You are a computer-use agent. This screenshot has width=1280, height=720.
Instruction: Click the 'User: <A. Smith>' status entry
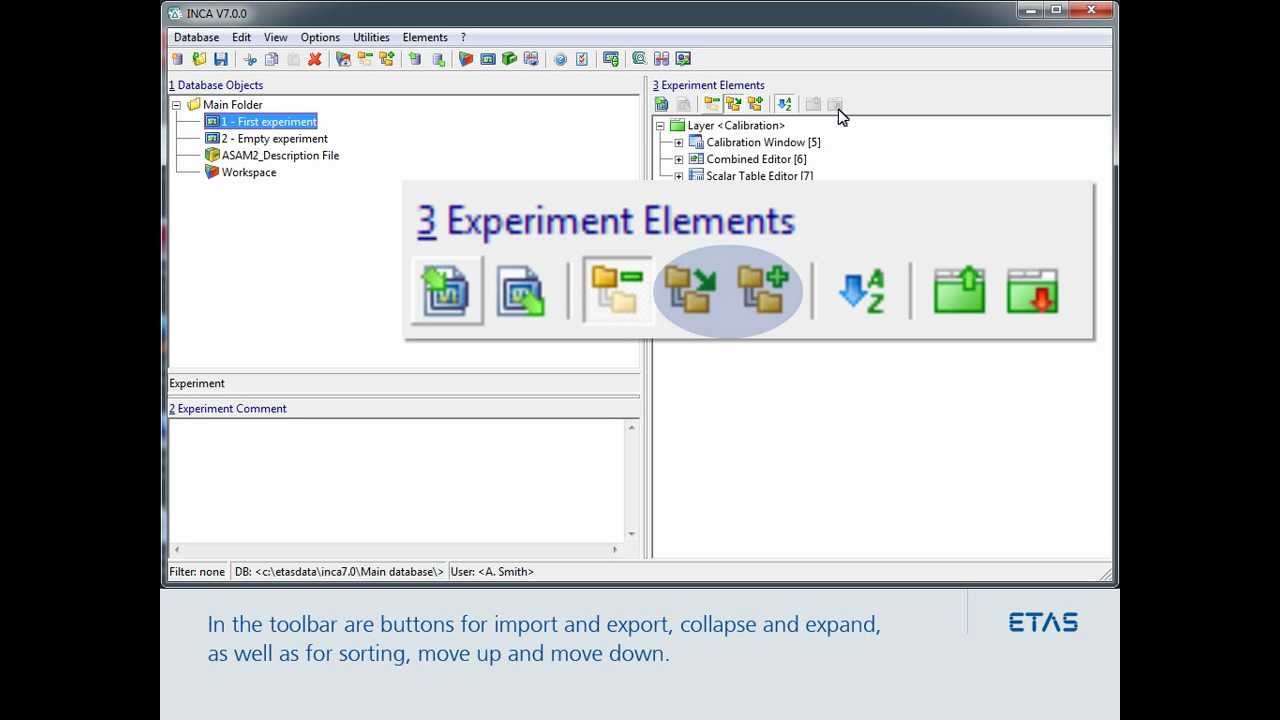point(492,572)
